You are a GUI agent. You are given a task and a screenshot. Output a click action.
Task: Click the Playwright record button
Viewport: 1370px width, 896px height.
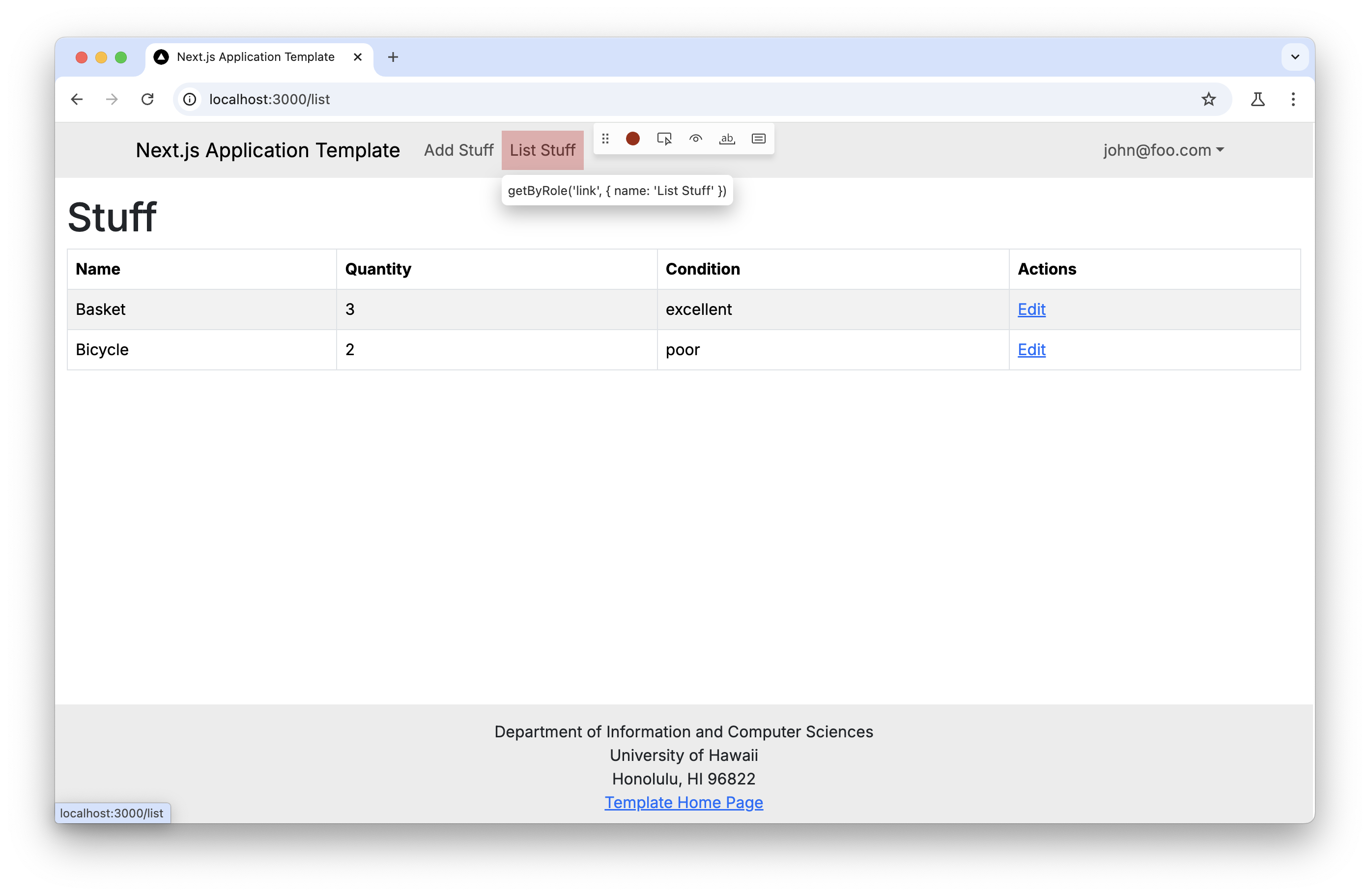(x=632, y=139)
